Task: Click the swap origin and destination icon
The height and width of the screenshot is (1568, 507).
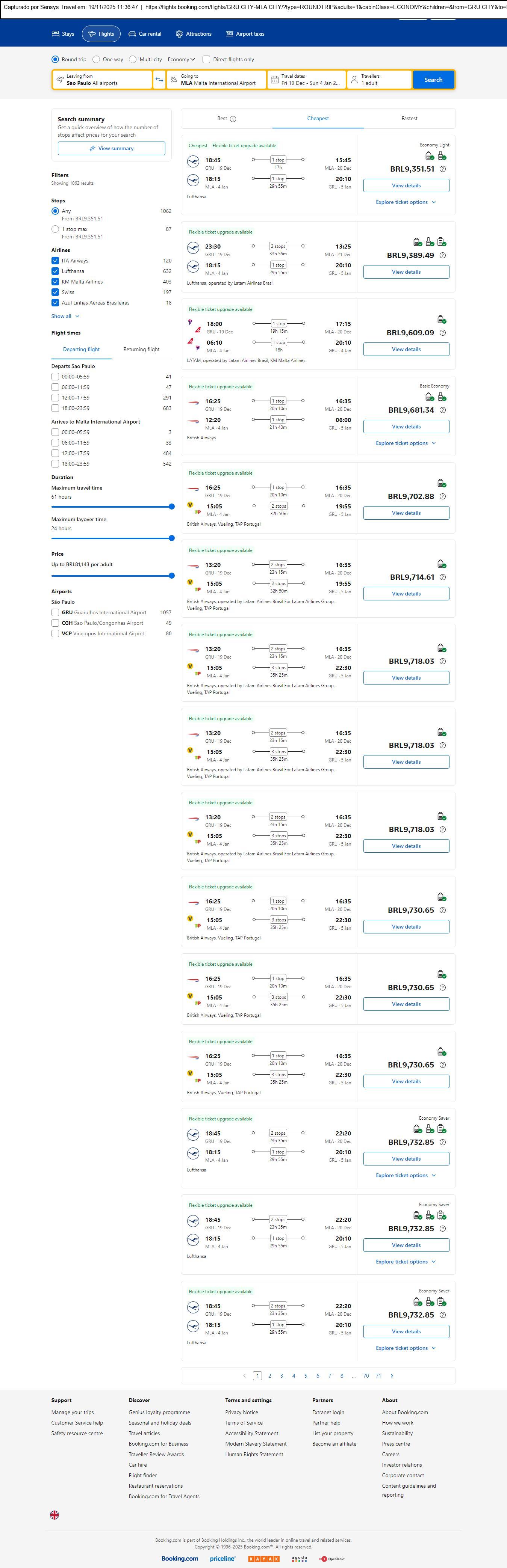Action: point(159,80)
